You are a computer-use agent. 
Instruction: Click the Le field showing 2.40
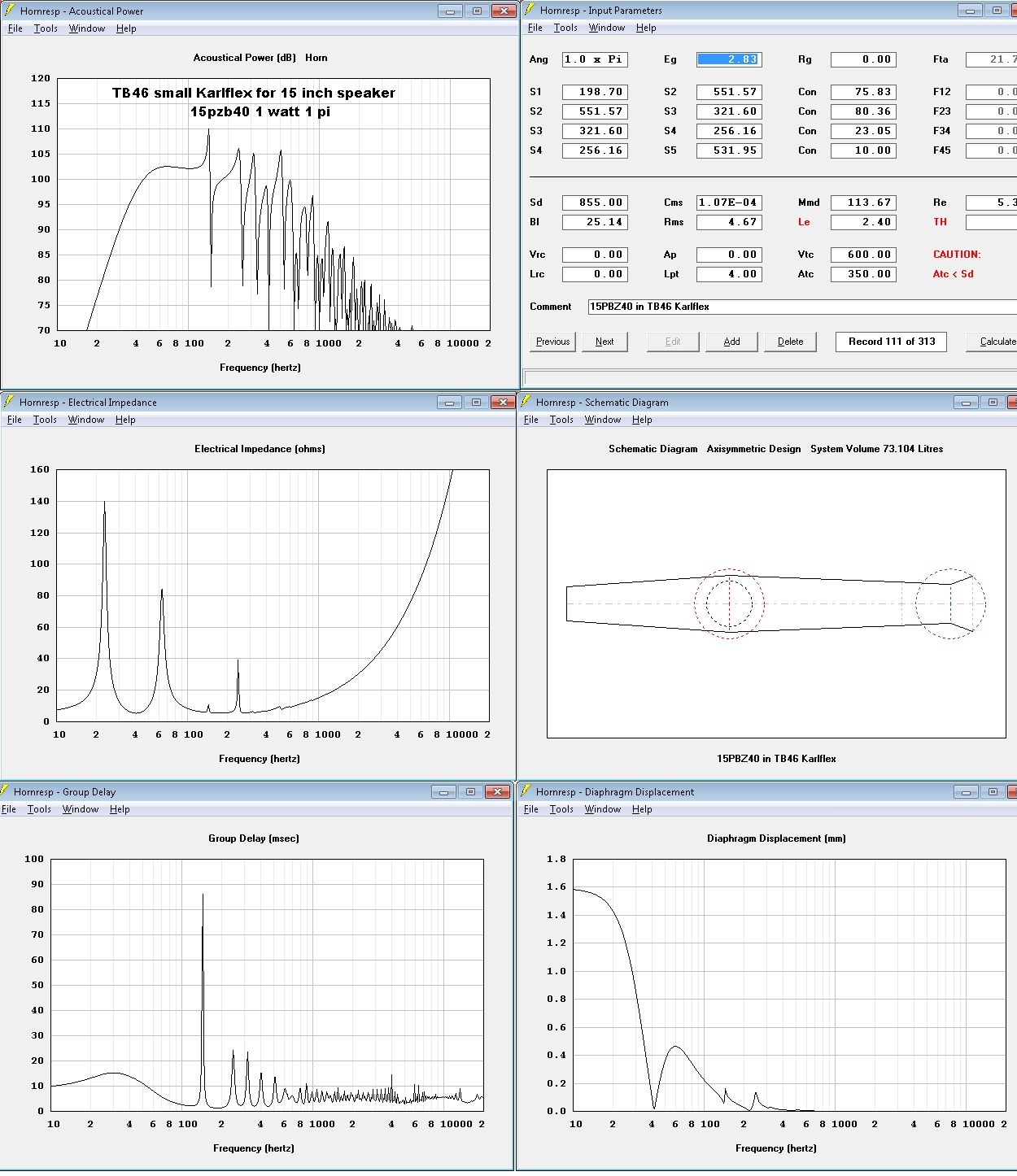863,222
